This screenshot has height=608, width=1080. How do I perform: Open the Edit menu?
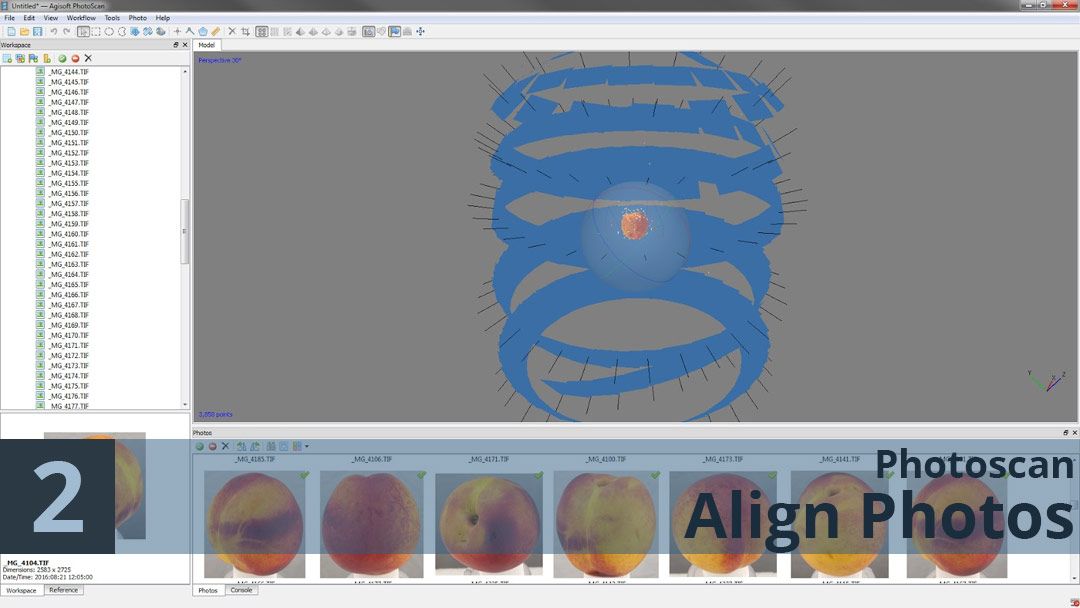[29, 18]
